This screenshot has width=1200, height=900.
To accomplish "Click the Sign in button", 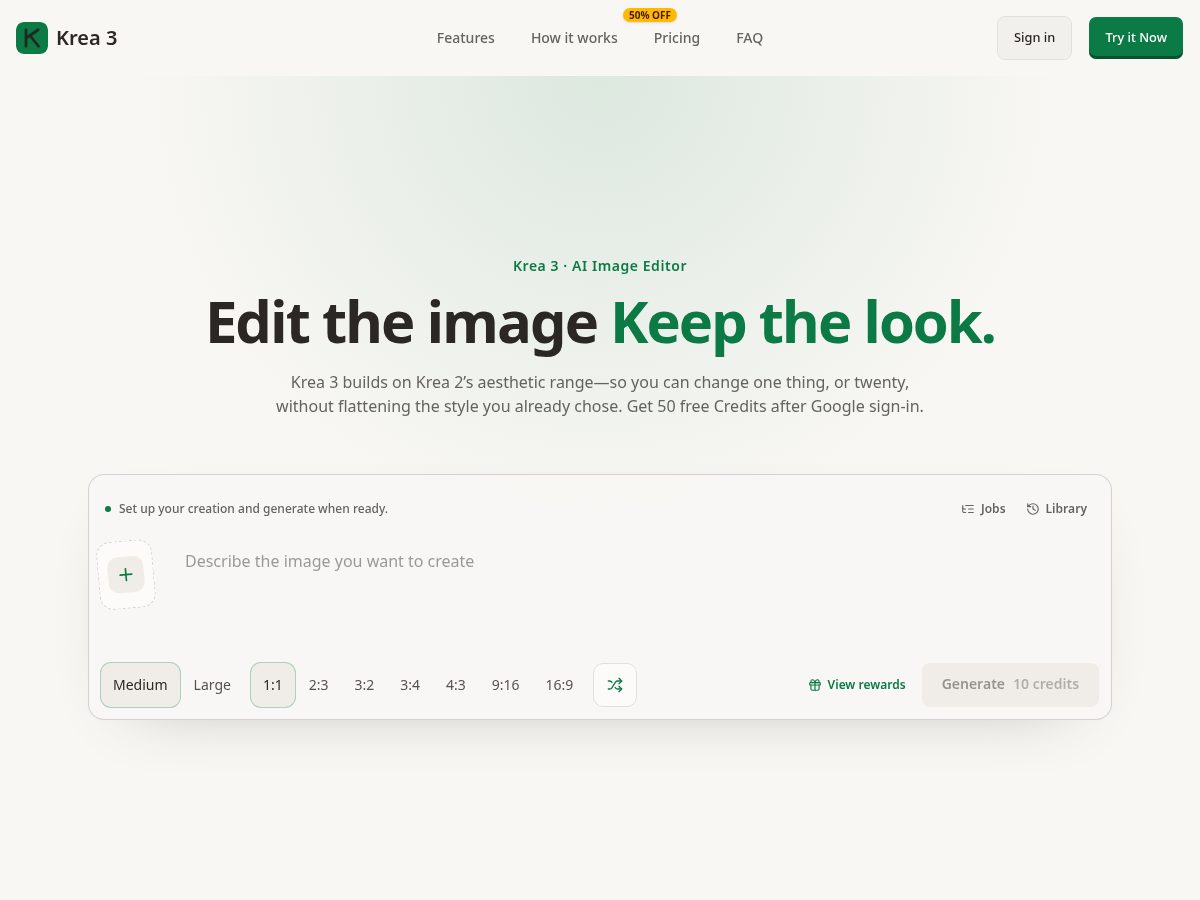I will click(x=1034, y=38).
